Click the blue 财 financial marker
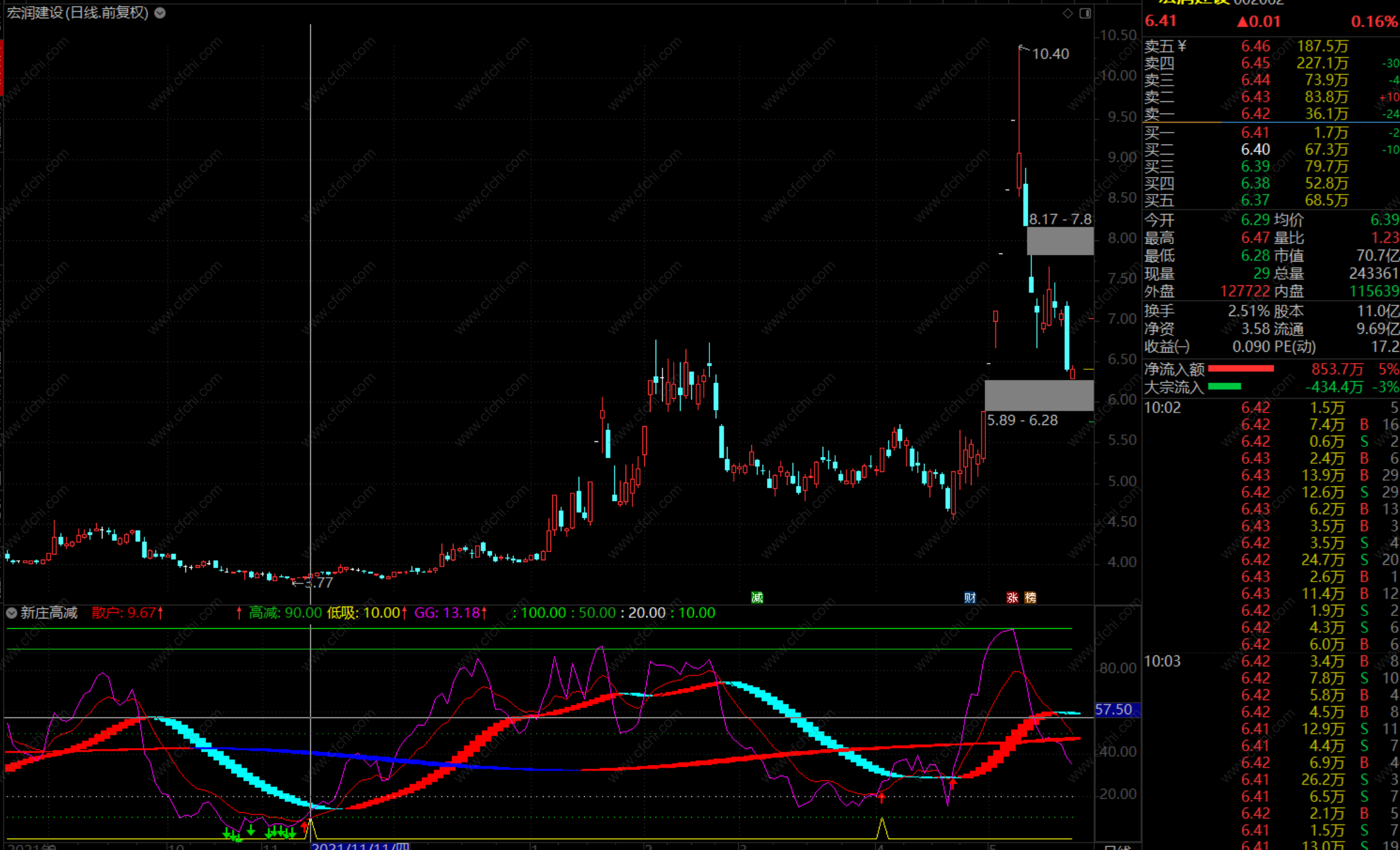Viewport: 1400px width, 850px height. [970, 598]
